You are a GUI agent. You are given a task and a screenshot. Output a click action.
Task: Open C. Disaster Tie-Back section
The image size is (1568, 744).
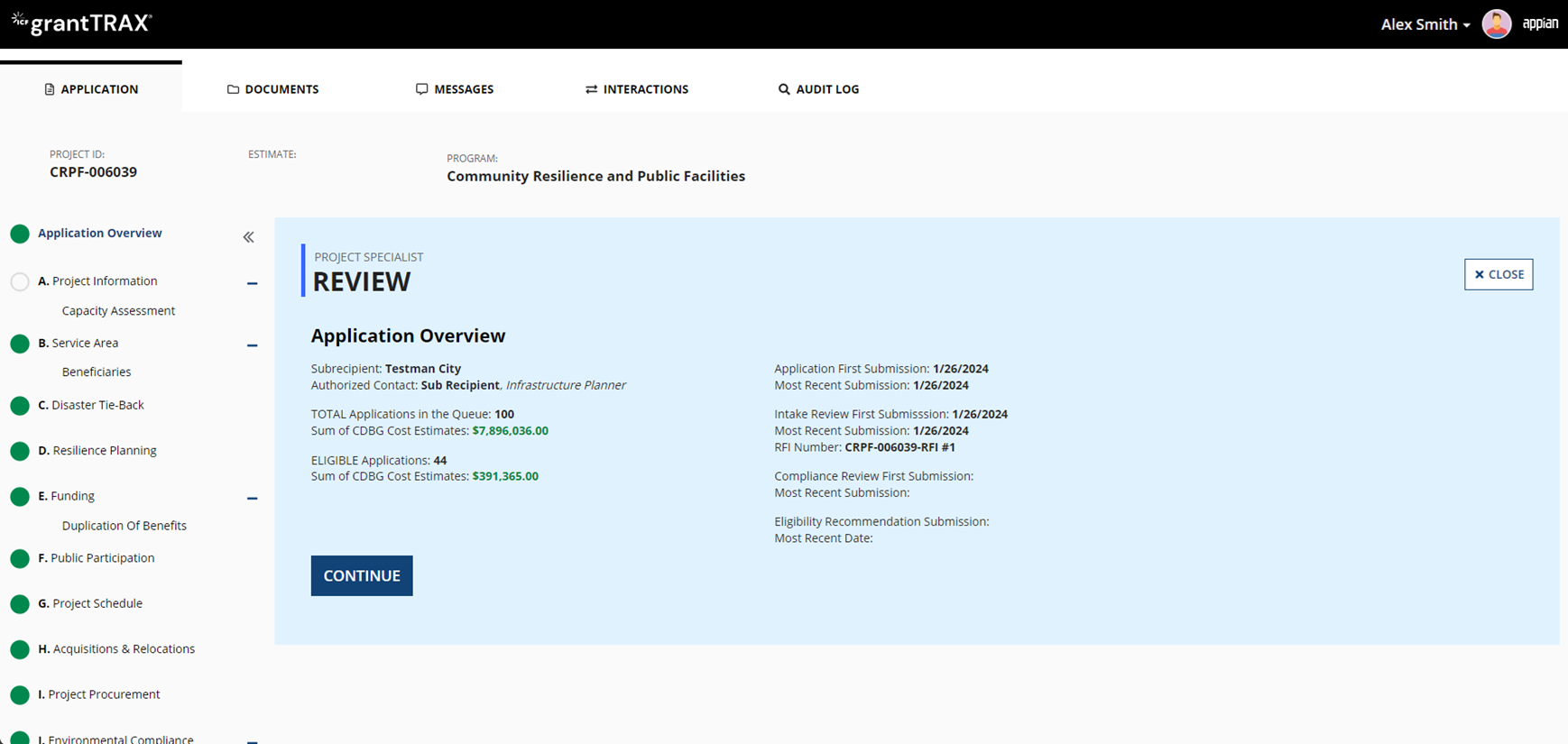click(x=91, y=405)
